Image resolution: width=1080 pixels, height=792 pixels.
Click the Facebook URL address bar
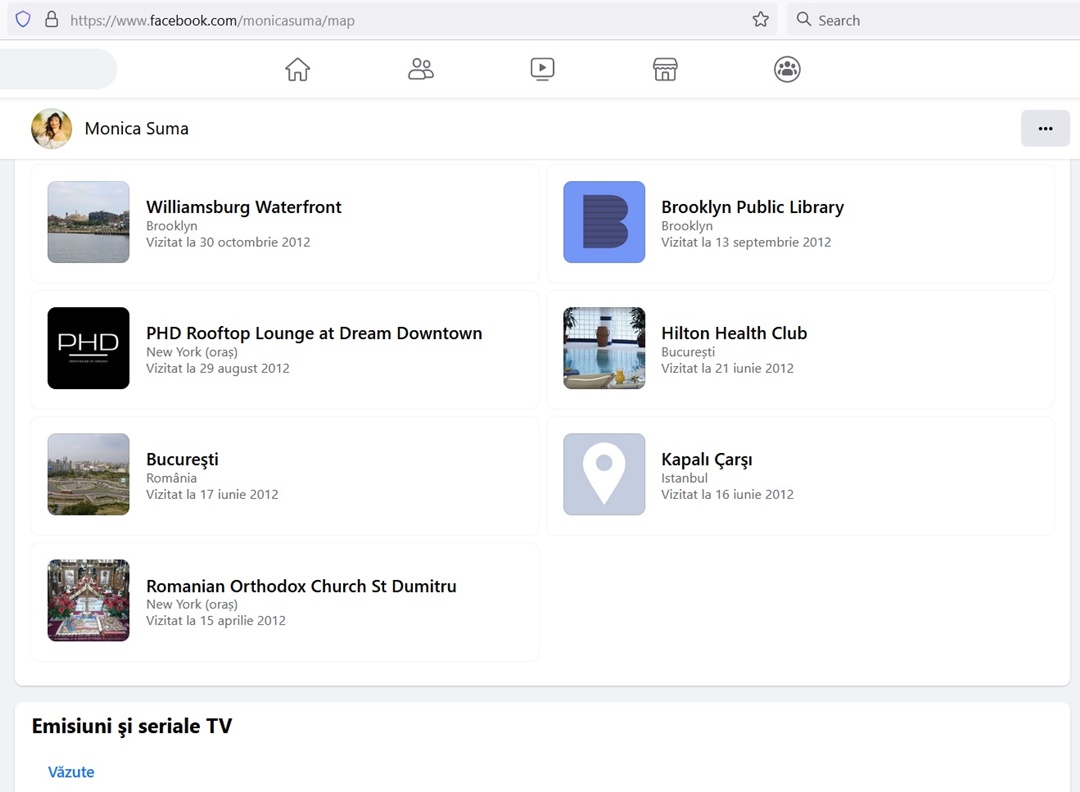[400, 20]
